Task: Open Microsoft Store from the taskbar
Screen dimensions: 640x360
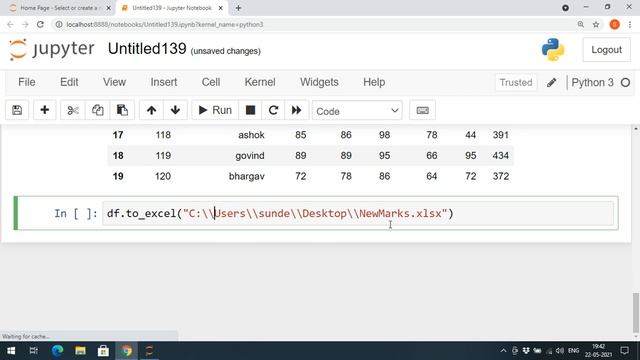Action: coord(103,351)
